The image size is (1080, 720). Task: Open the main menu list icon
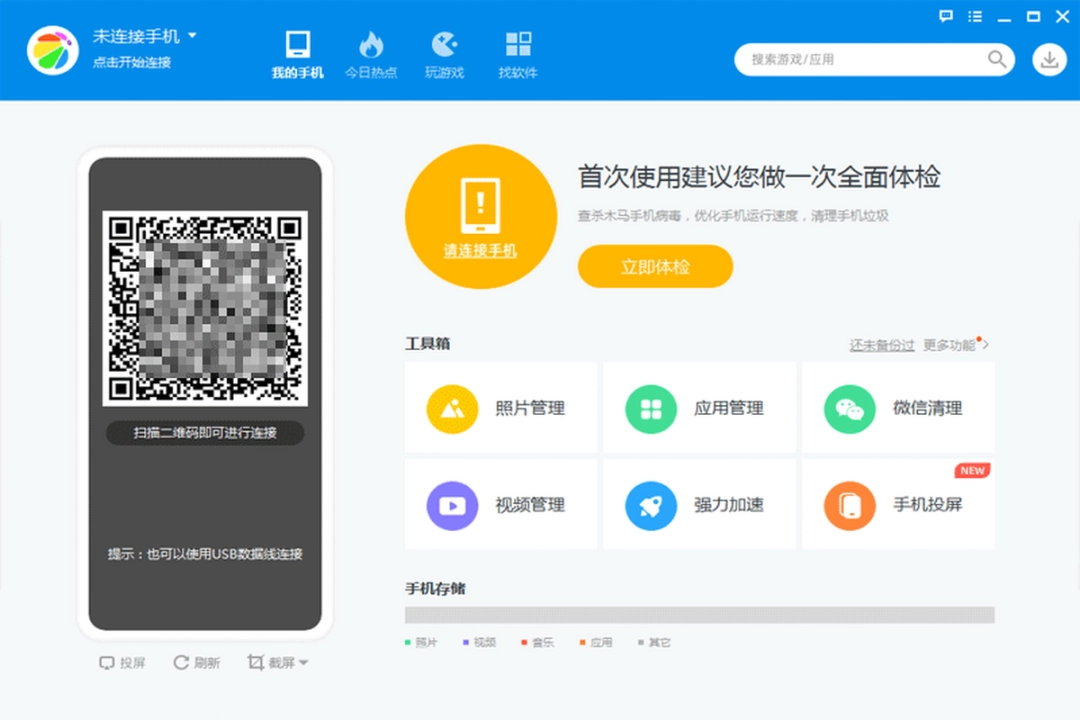975,16
